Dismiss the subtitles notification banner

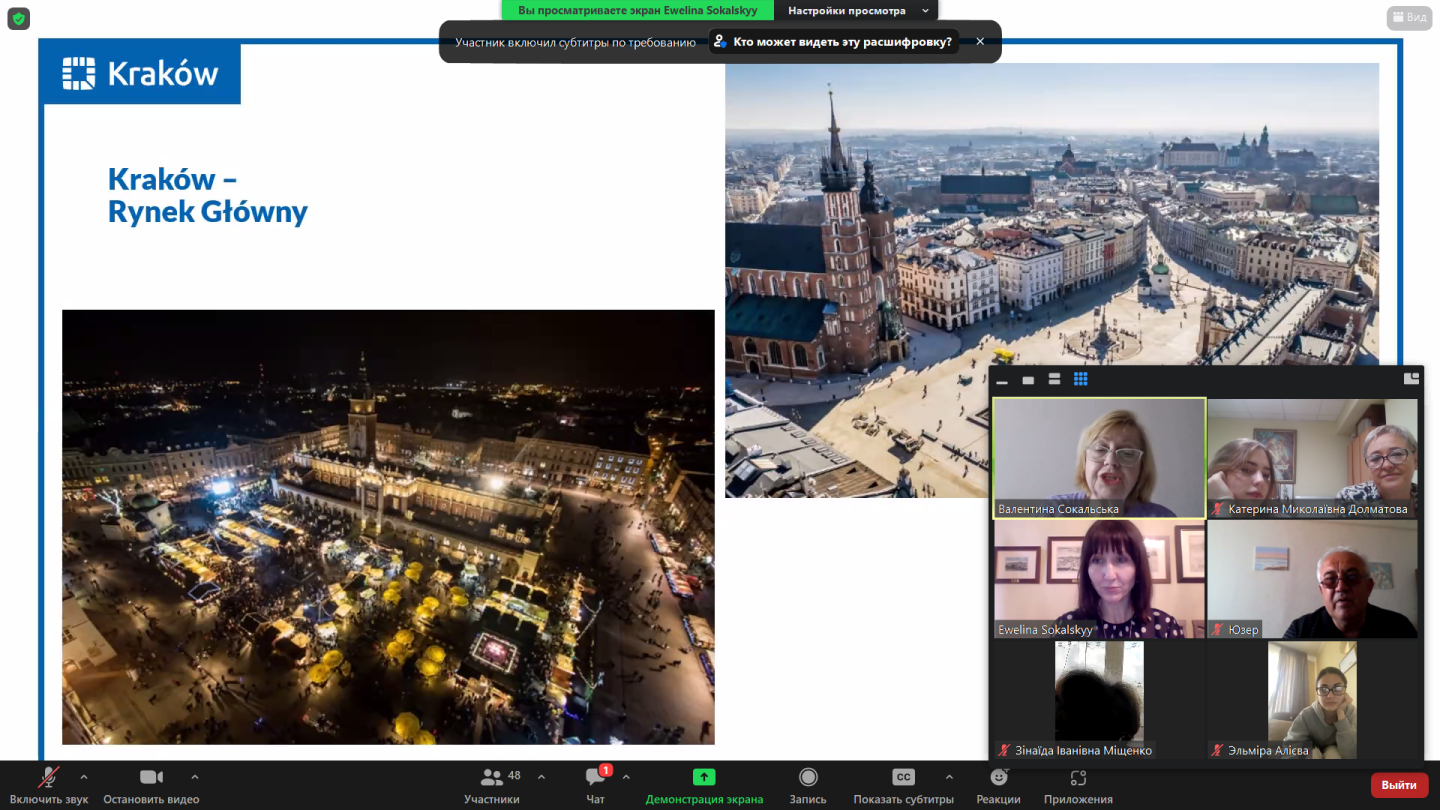coord(980,42)
